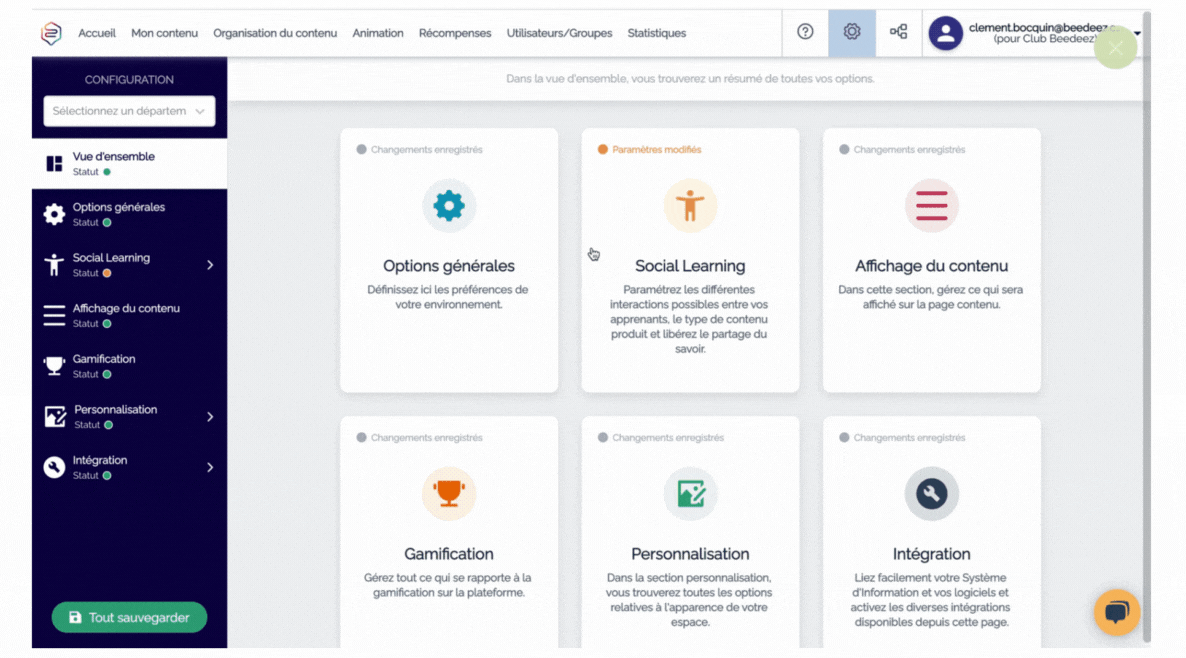Screen dimensions: 1186x658
Task: Expand Personnalisation sidebar submenu
Action: click(x=210, y=417)
